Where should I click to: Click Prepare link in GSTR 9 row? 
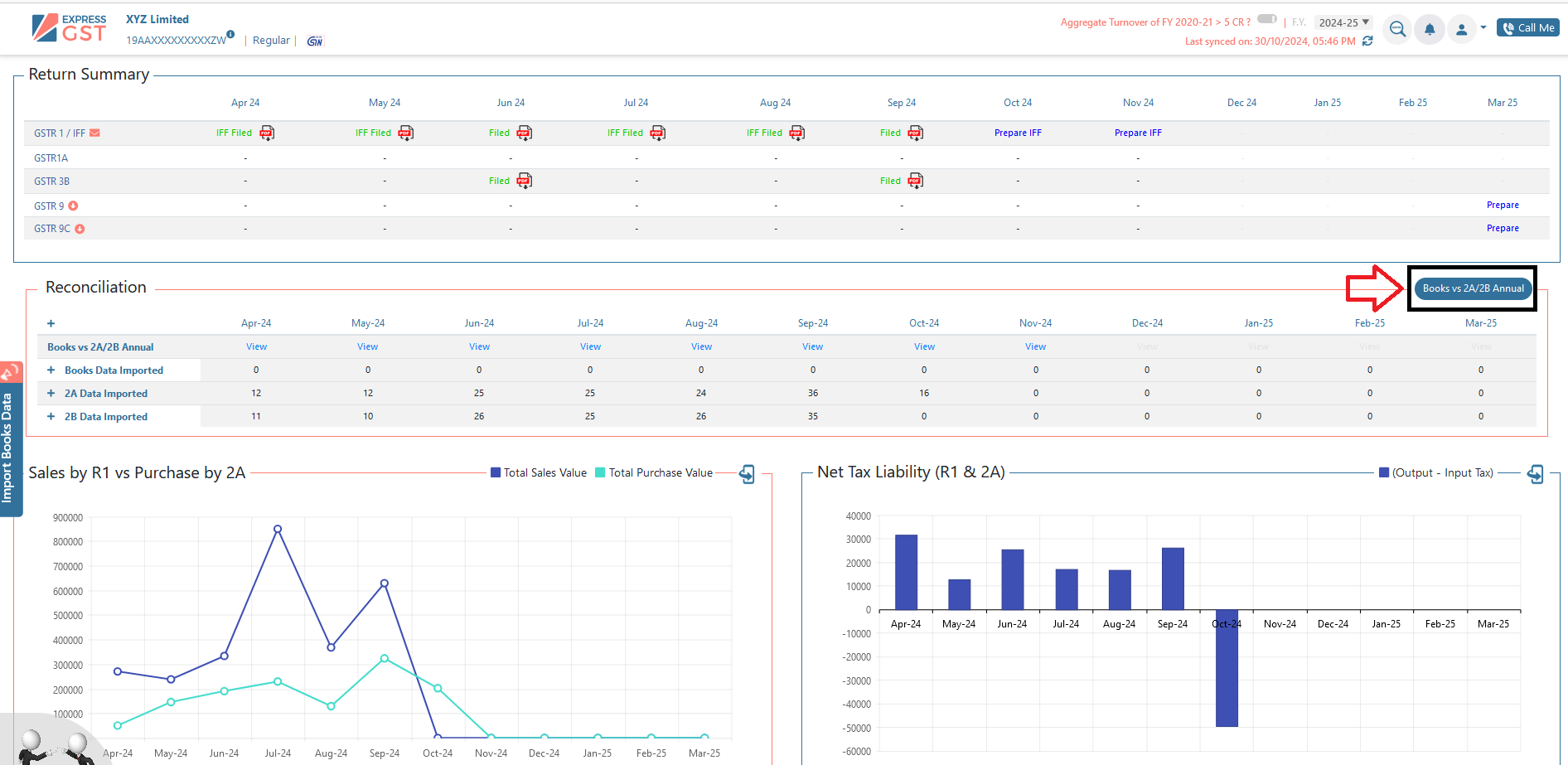point(1503,205)
